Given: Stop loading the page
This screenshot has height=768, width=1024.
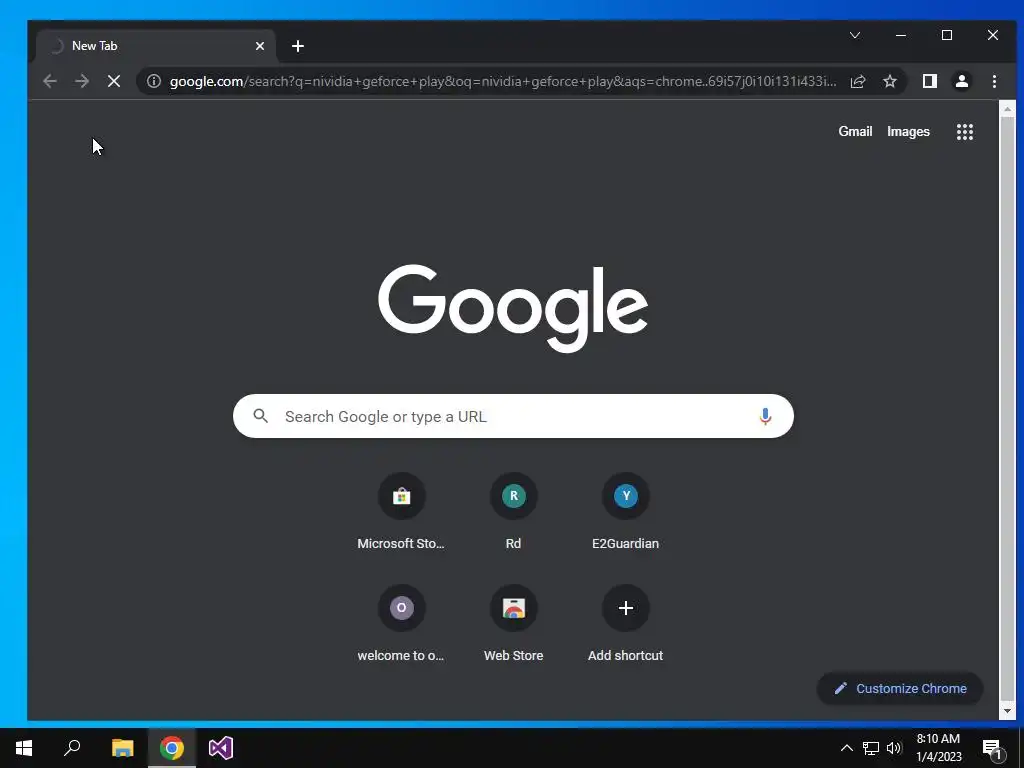Looking at the screenshot, I should coord(114,82).
